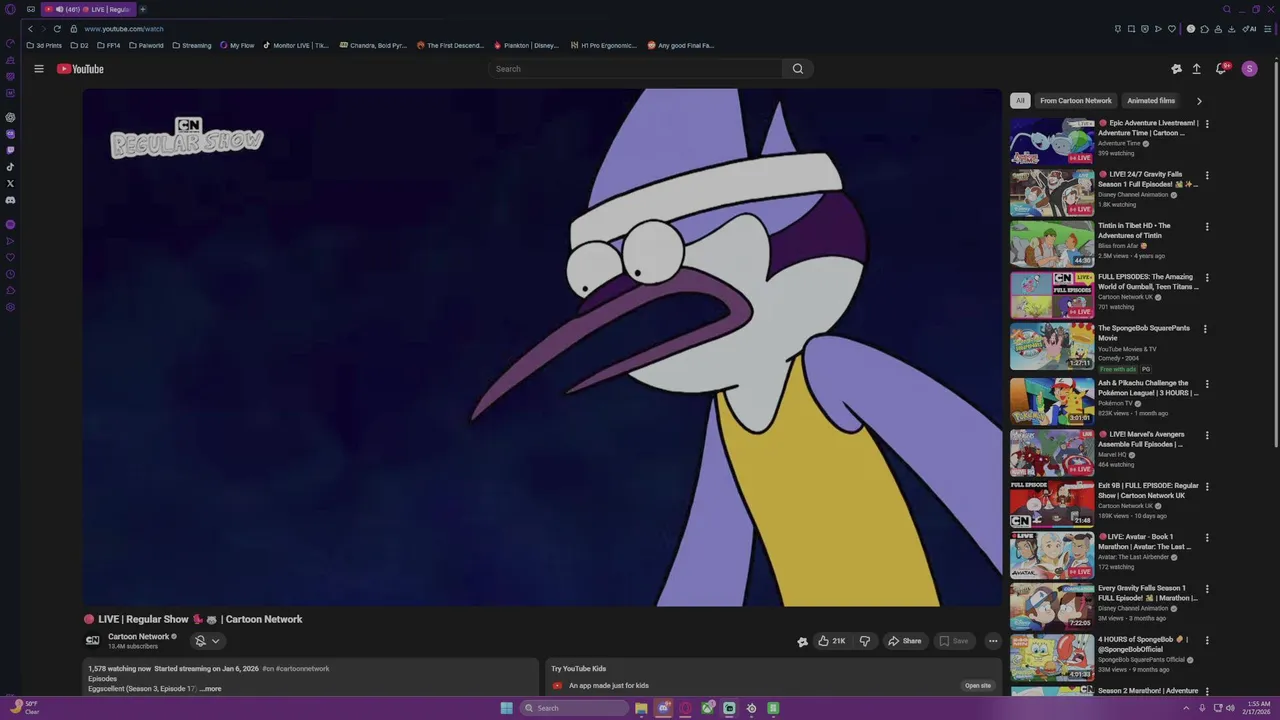Open options menu for Epic Adventure Livestream

pyautogui.click(x=1207, y=124)
